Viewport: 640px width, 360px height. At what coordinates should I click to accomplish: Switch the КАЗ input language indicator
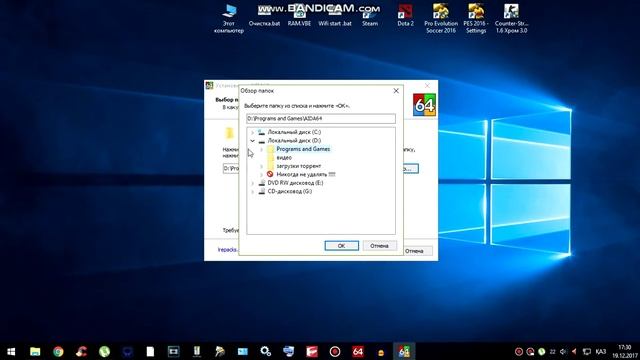(601, 351)
